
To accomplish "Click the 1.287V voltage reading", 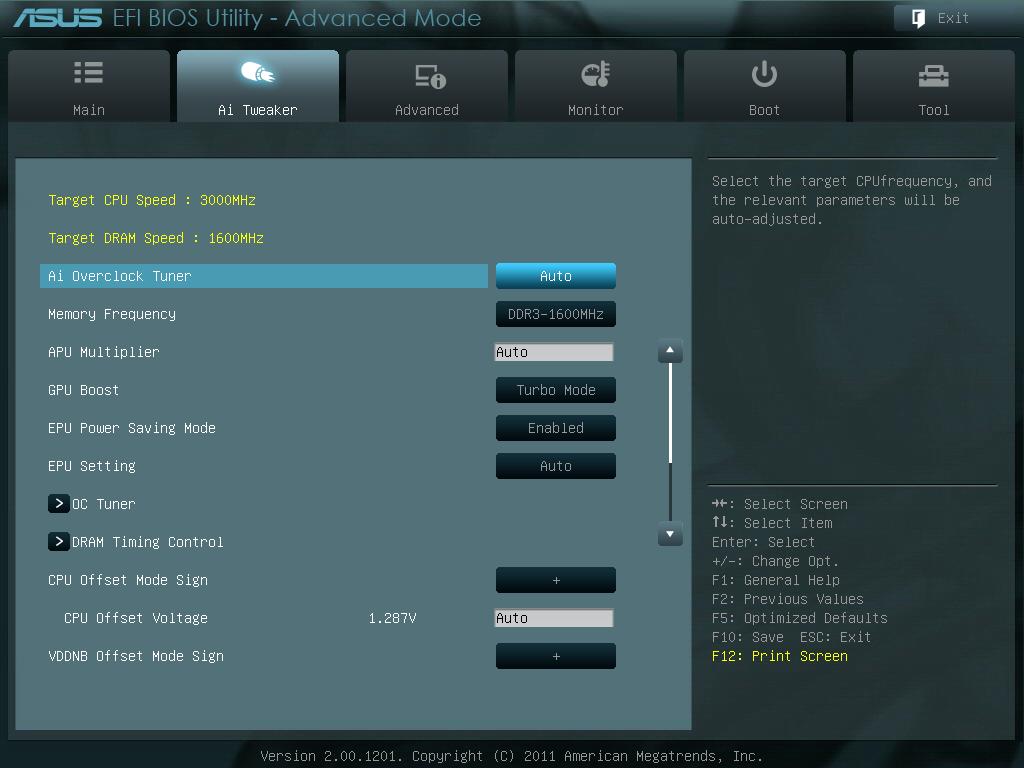I will (392, 618).
